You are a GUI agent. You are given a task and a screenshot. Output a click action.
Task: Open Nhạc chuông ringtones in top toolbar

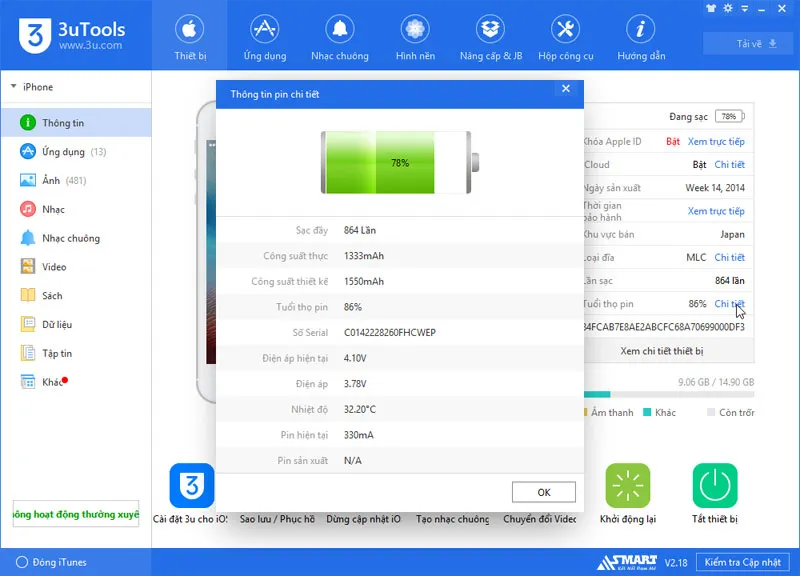click(340, 37)
